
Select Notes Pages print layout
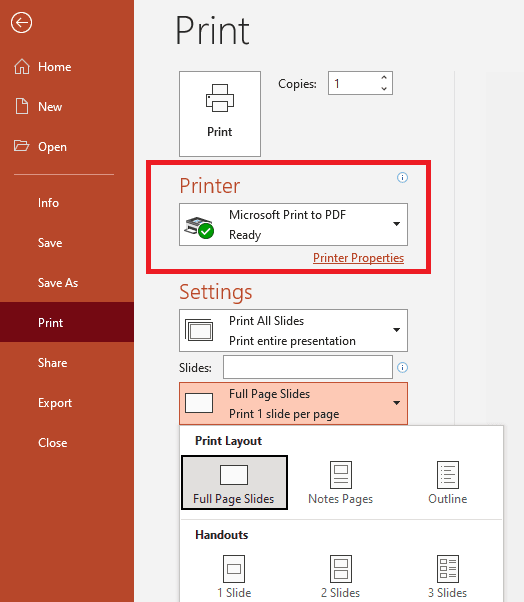tap(341, 483)
